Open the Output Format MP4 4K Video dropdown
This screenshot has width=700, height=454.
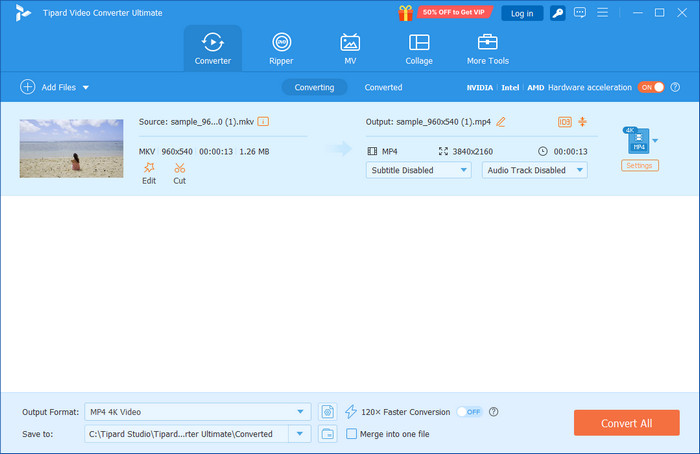pos(197,412)
